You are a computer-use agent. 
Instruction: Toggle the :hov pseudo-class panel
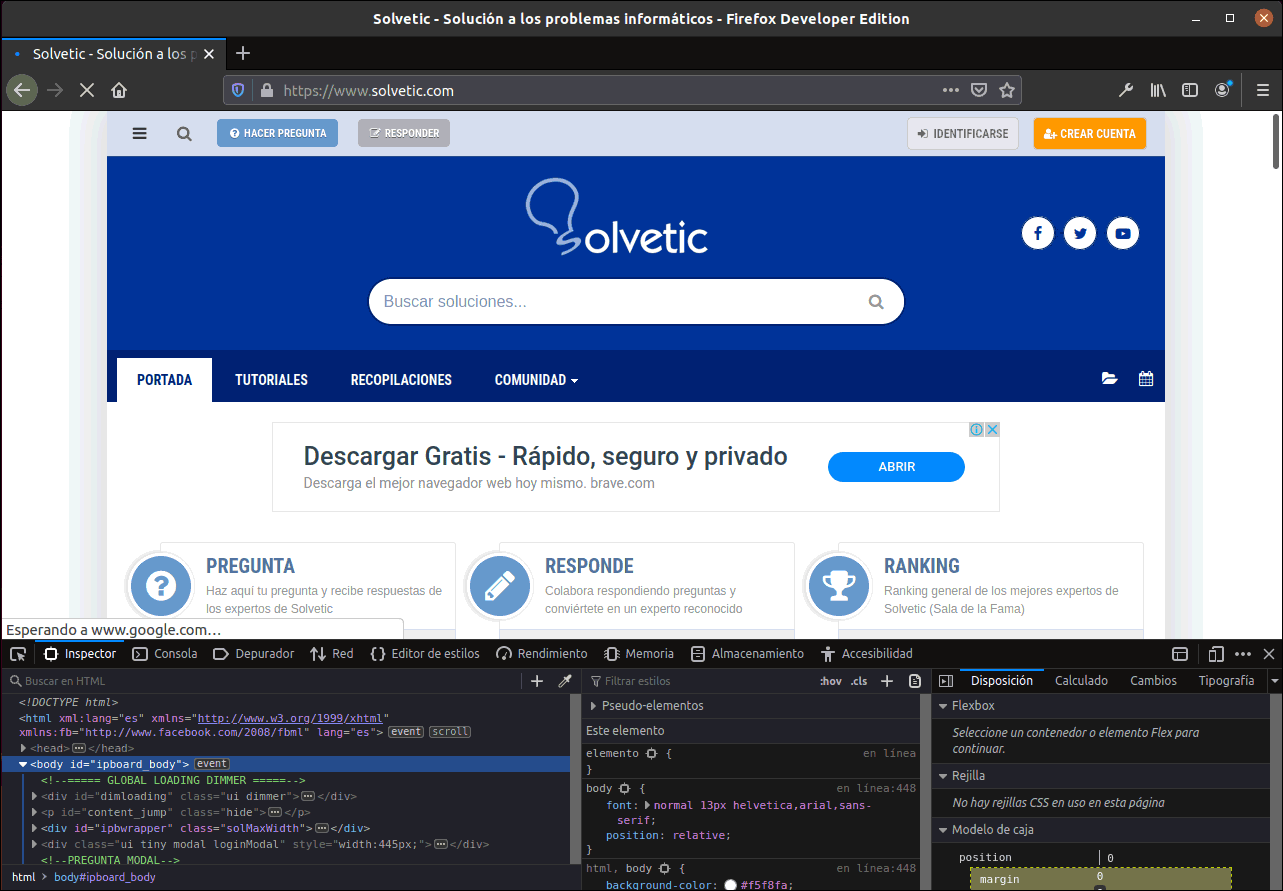tap(831, 681)
